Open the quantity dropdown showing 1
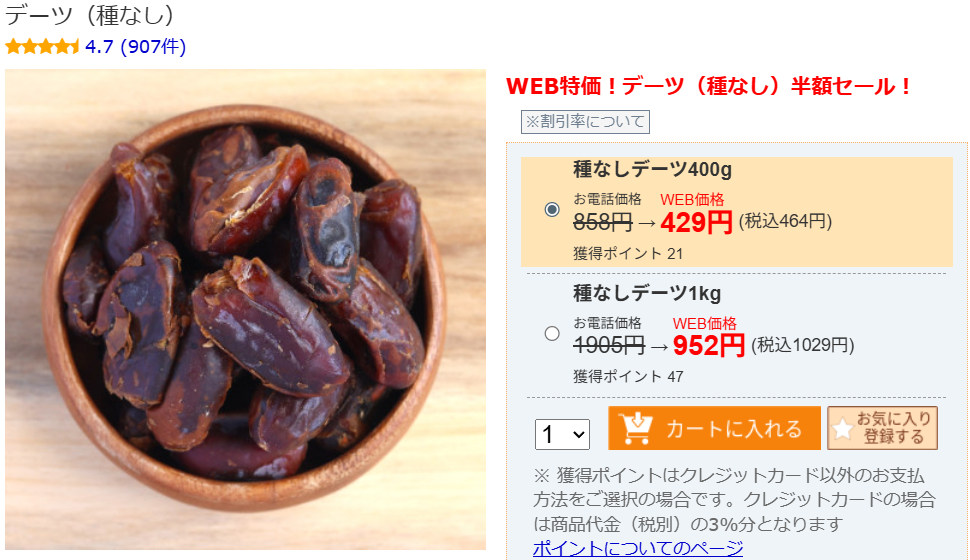Image resolution: width=970 pixels, height=560 pixels. click(x=562, y=434)
